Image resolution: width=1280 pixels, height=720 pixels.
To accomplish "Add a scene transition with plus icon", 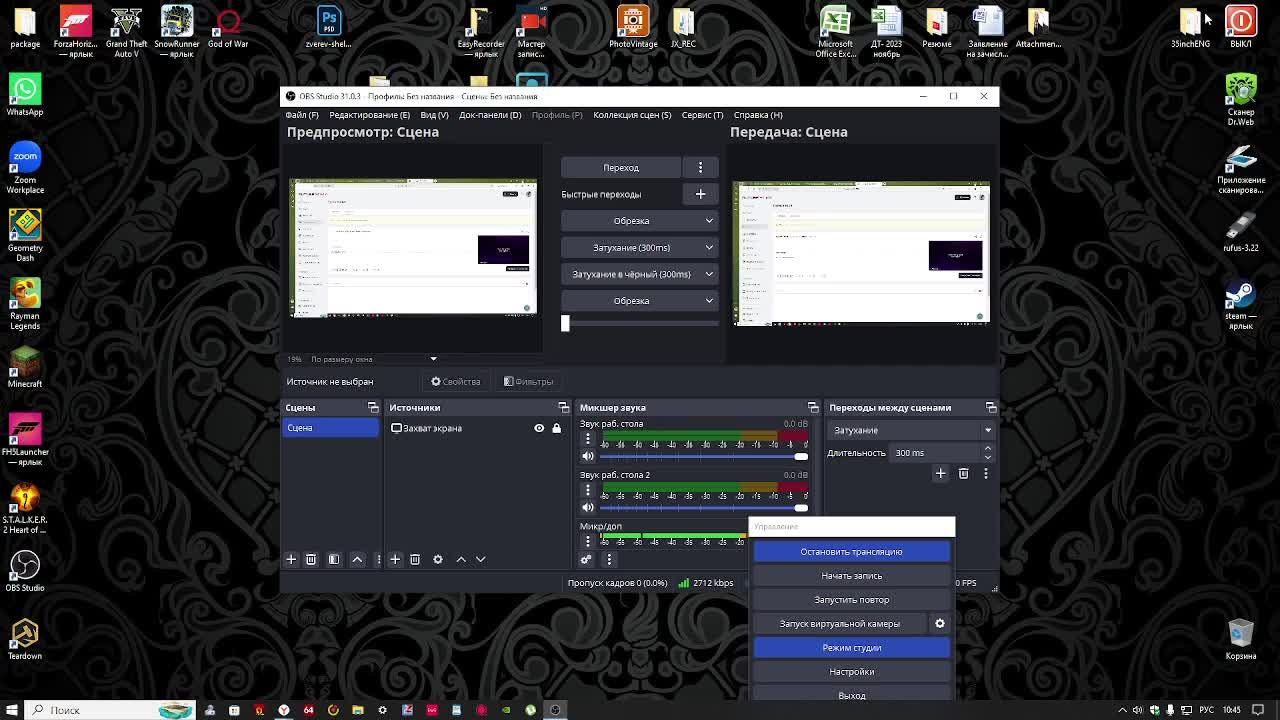I will [x=940, y=473].
